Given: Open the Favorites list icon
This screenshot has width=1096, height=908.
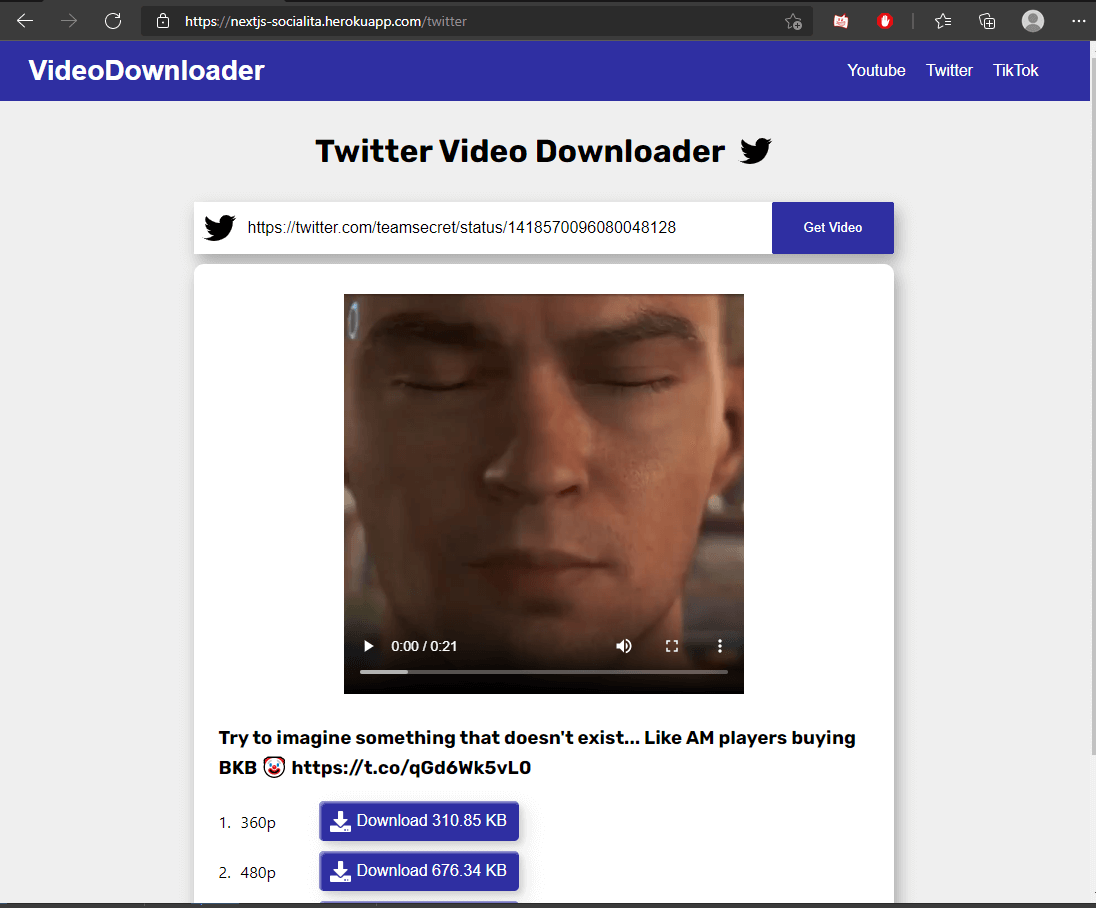Looking at the screenshot, I should 943,21.
